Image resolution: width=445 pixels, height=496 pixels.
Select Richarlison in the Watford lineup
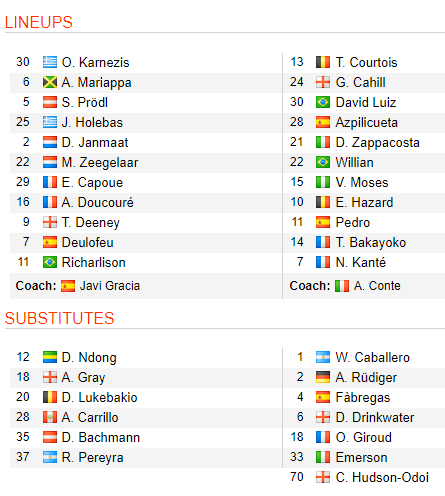click(x=94, y=262)
